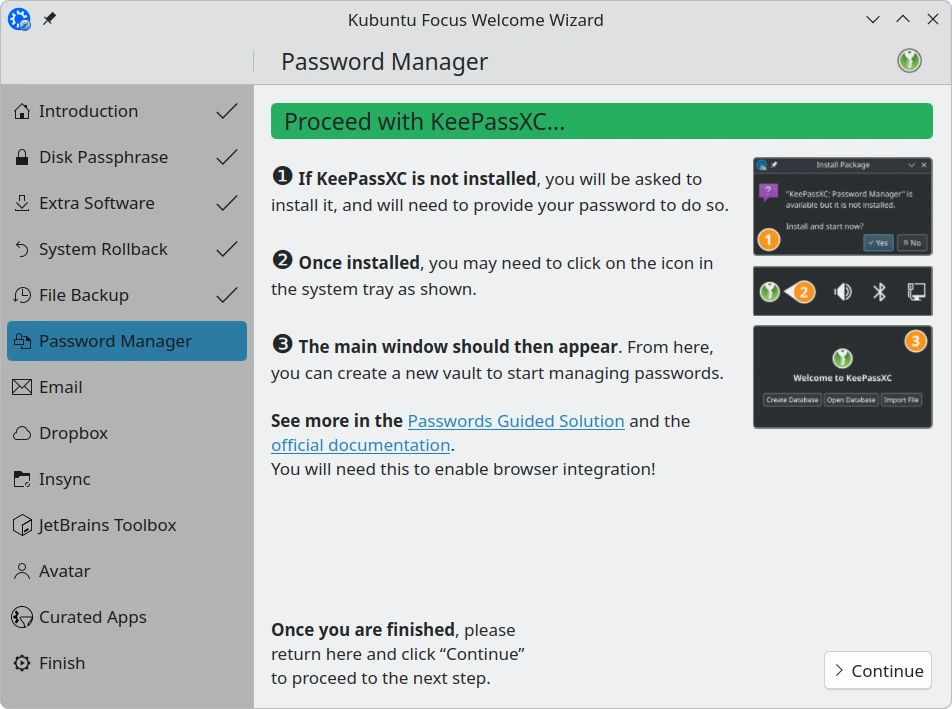Select the Extra Software step
The width and height of the screenshot is (952, 709).
(x=127, y=203)
